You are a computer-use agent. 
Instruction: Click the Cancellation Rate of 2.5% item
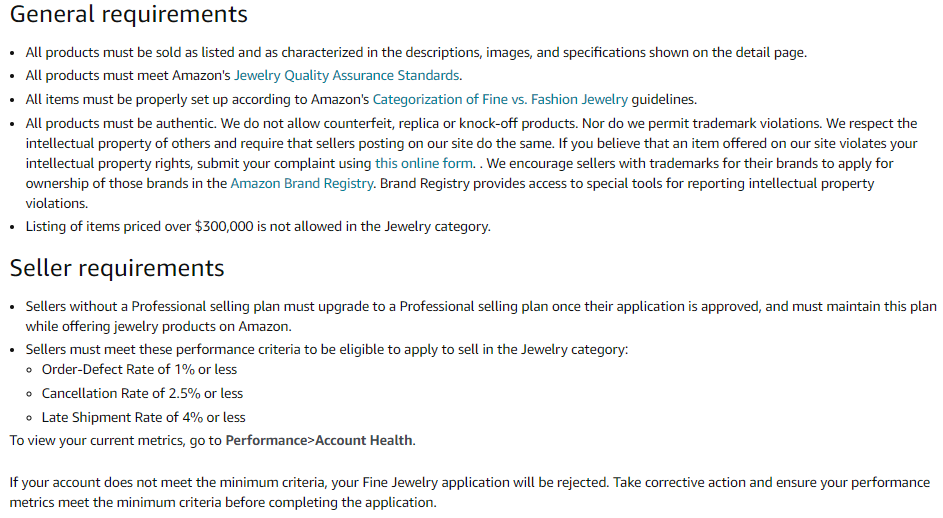(142, 393)
